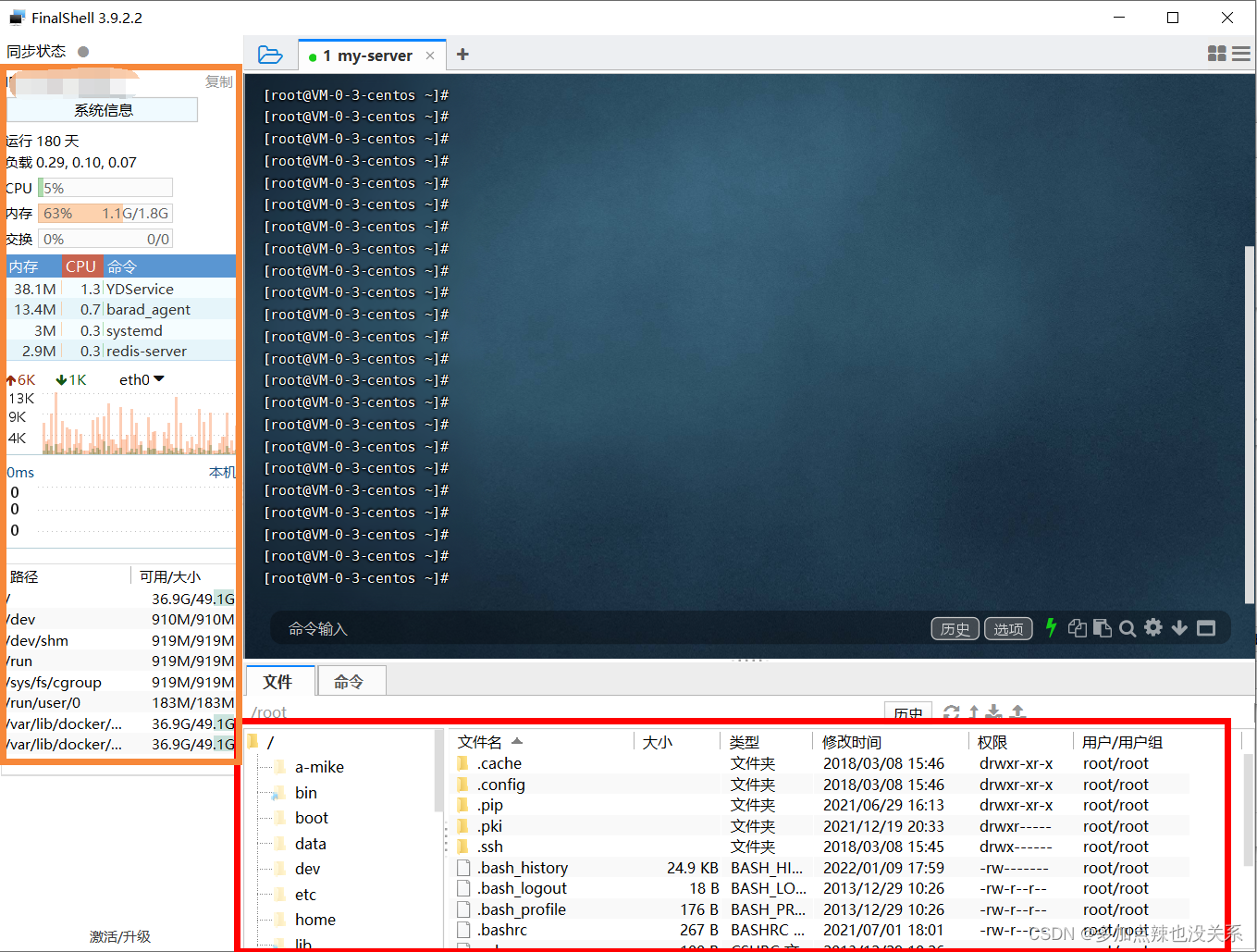The width and height of the screenshot is (1257, 952).
Task: Click the download arrow icon in terminal toolbar
Action: coord(1179,628)
